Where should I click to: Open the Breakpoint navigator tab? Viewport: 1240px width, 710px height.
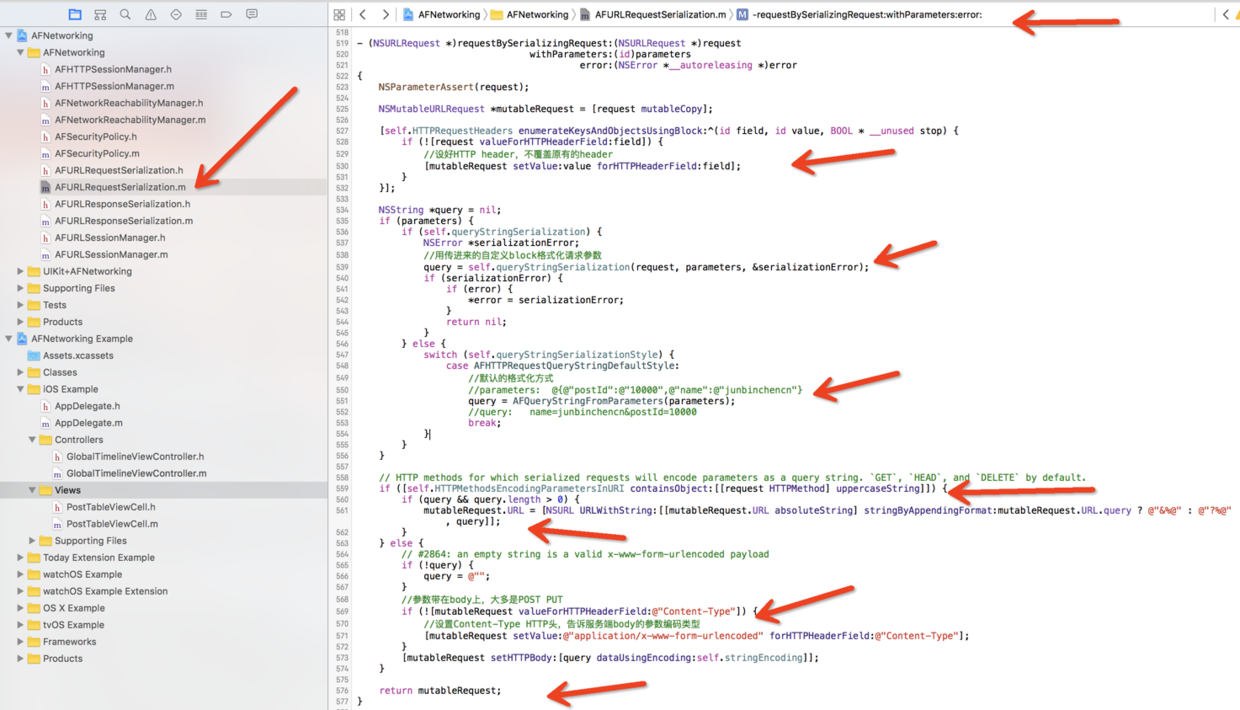[226, 15]
